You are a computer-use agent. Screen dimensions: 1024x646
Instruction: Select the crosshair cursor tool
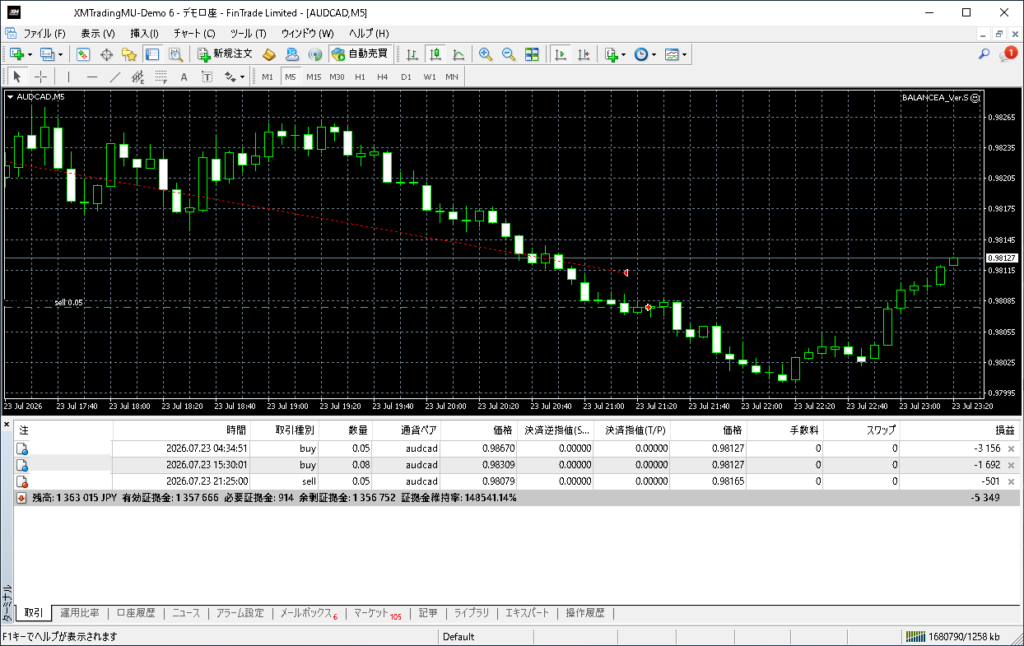[40, 77]
